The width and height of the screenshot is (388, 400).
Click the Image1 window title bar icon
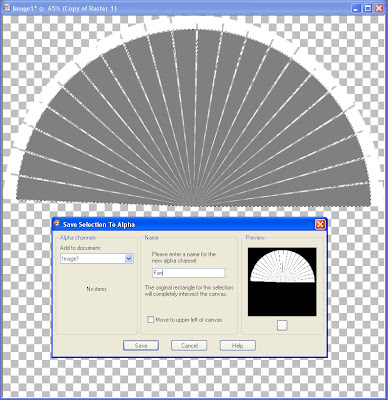pos(6,8)
